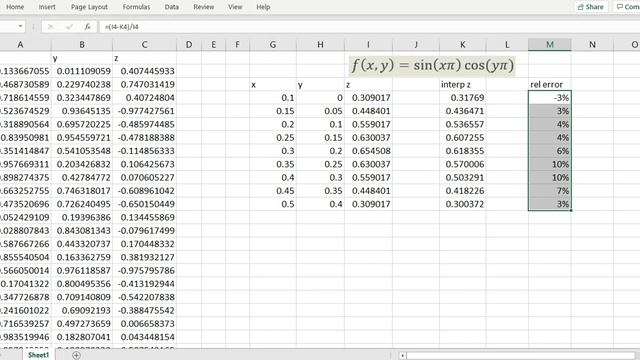Click horizontal scrollbar left arrow

click(402, 356)
